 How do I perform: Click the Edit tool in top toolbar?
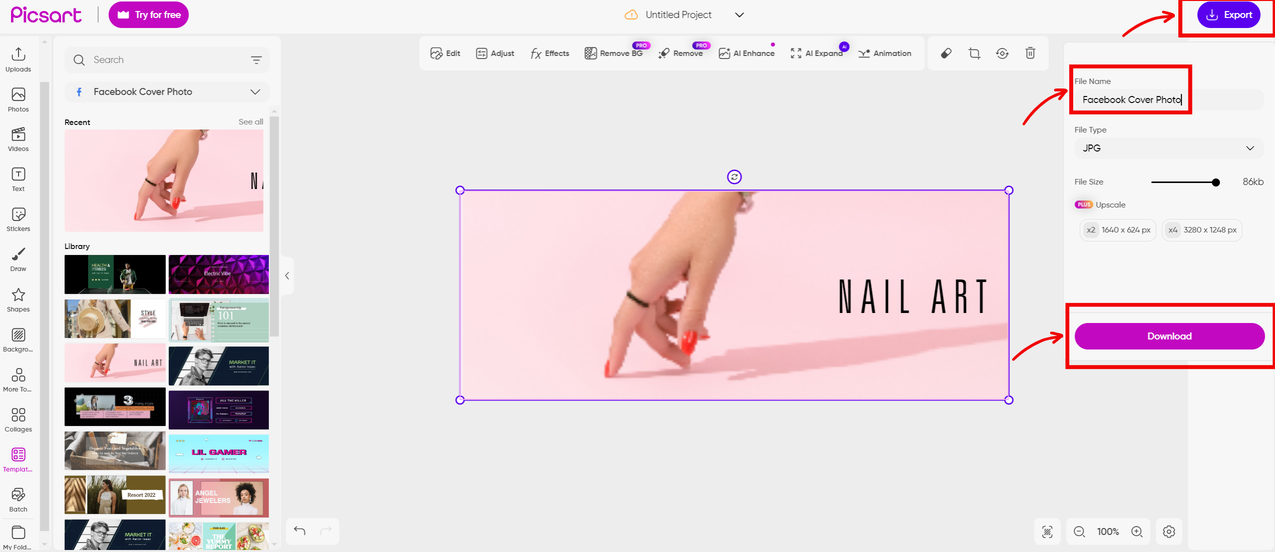[445, 53]
